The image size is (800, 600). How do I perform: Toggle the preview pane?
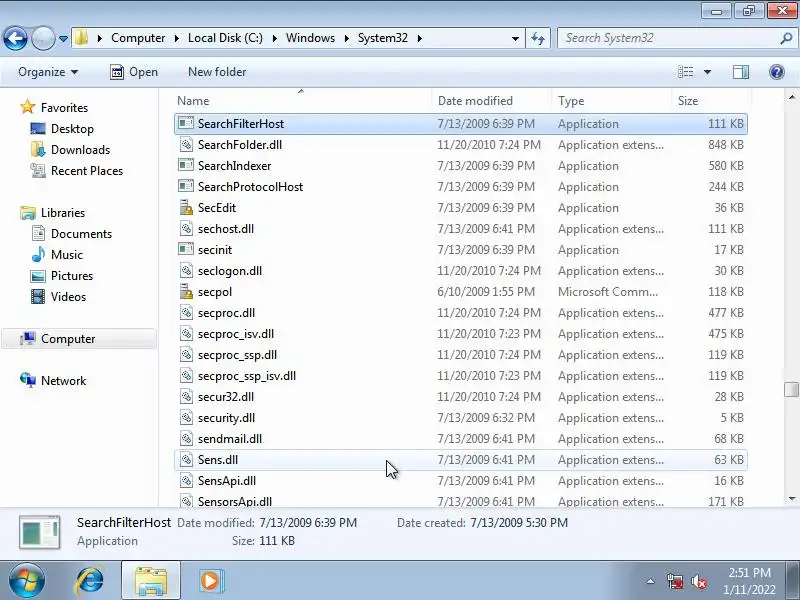pos(741,72)
